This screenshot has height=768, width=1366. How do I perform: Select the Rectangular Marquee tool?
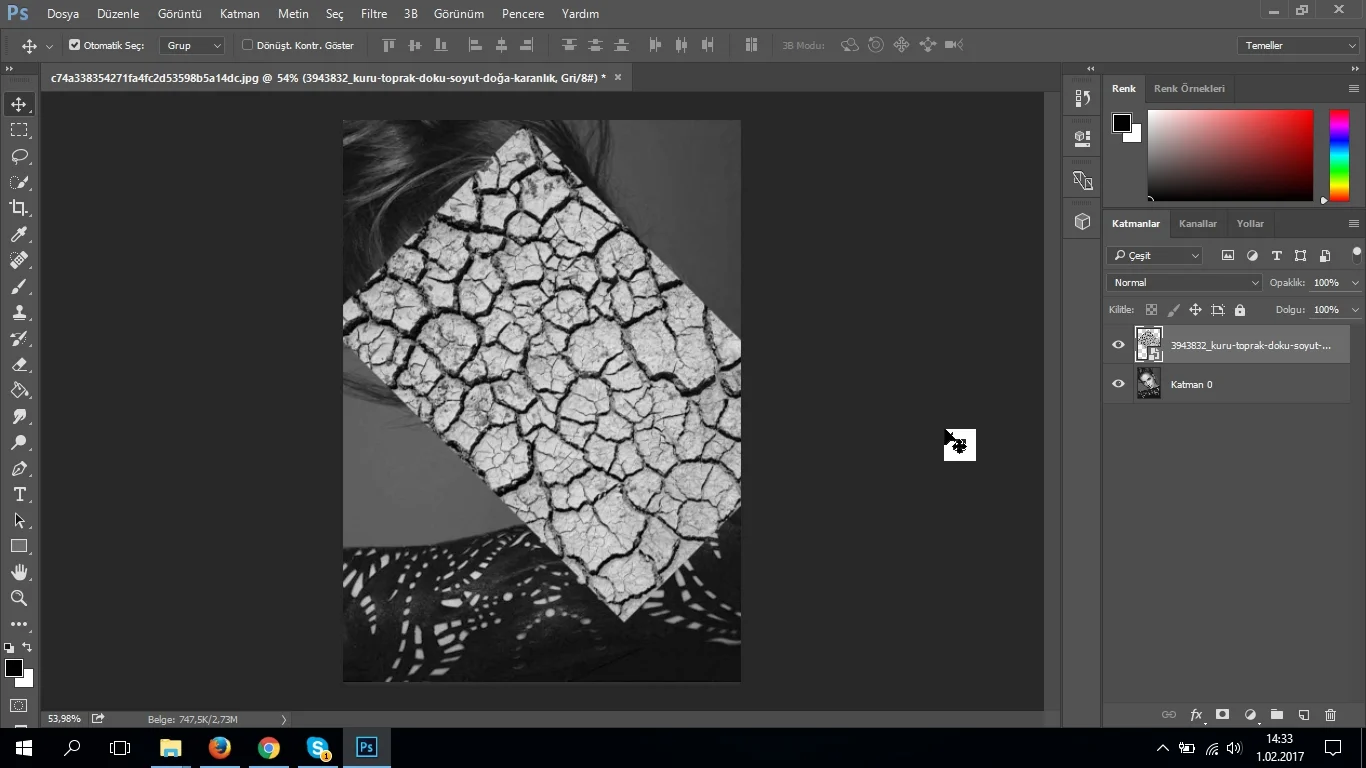tap(19, 130)
